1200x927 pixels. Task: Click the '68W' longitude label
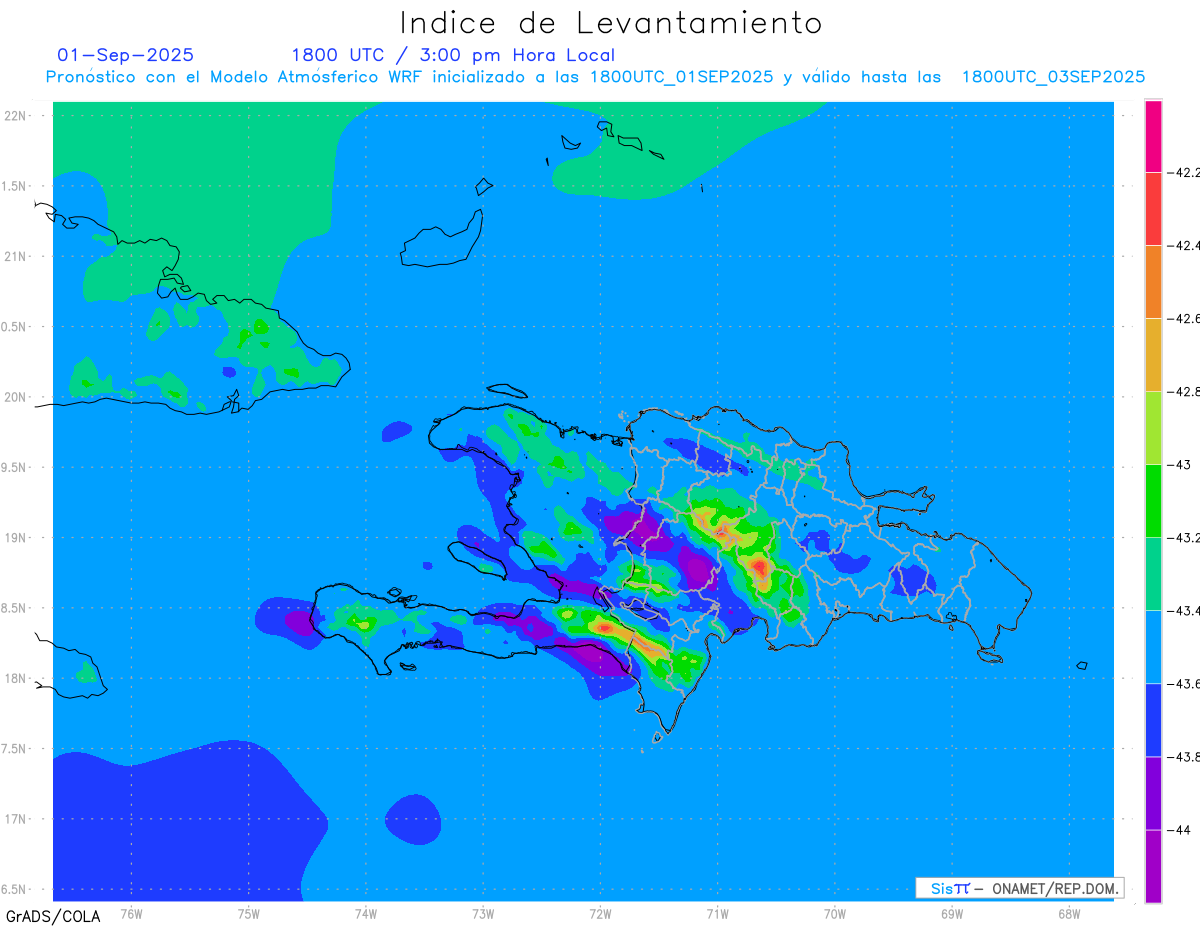(x=1069, y=912)
